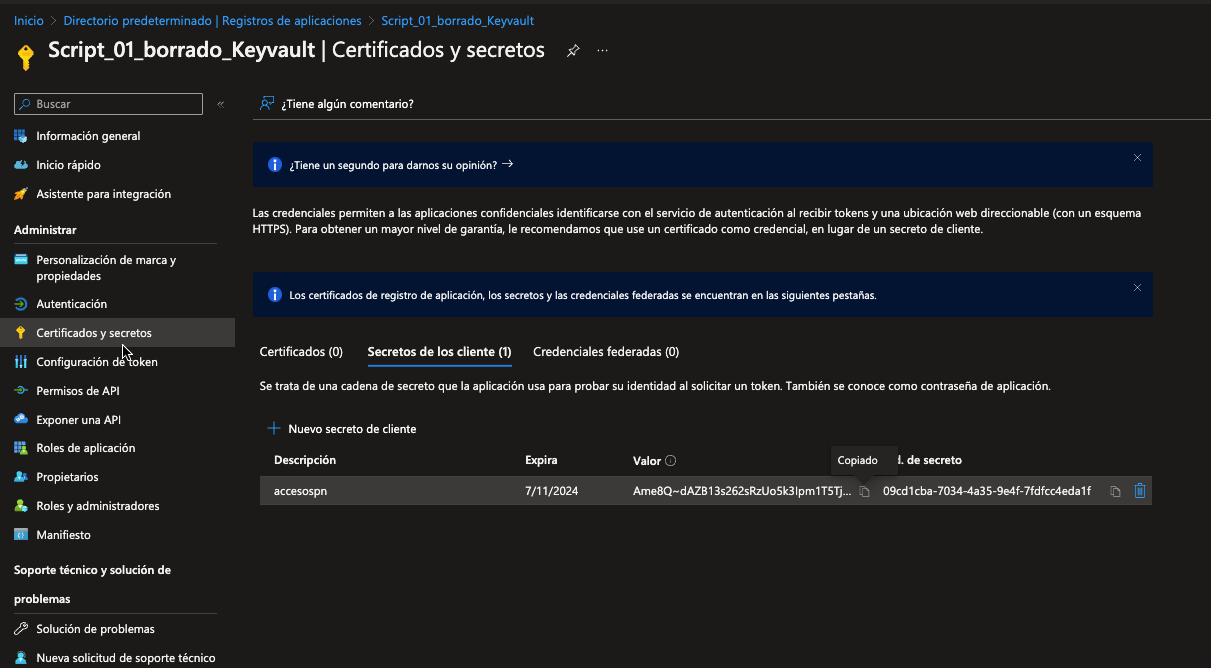The image size is (1211, 668).
Task: Add a Nuevo secreto de cliente
Action: [x=342, y=429]
